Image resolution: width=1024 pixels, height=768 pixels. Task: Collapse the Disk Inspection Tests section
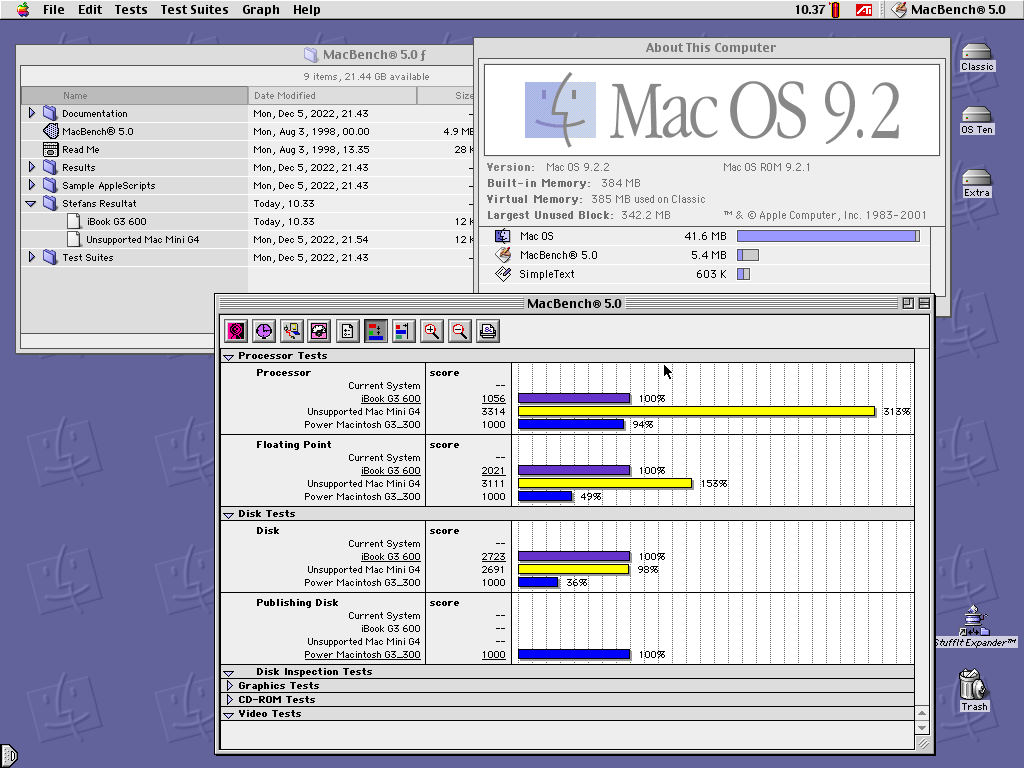point(229,673)
